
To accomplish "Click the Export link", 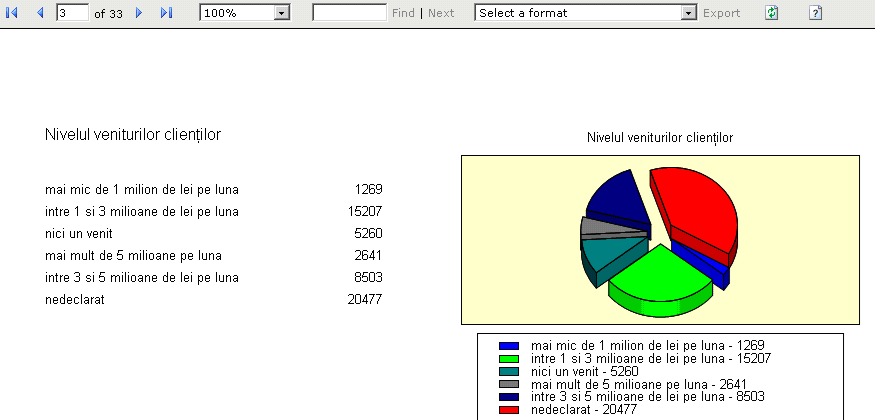I will [722, 13].
